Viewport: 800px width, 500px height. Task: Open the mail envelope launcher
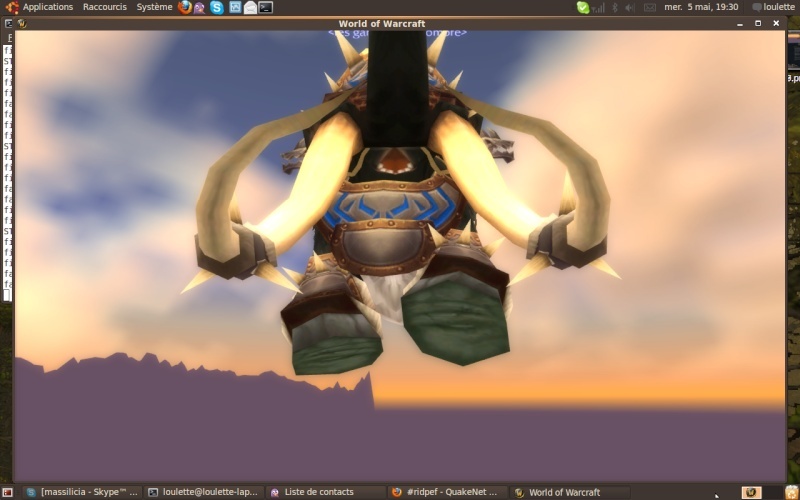250,7
